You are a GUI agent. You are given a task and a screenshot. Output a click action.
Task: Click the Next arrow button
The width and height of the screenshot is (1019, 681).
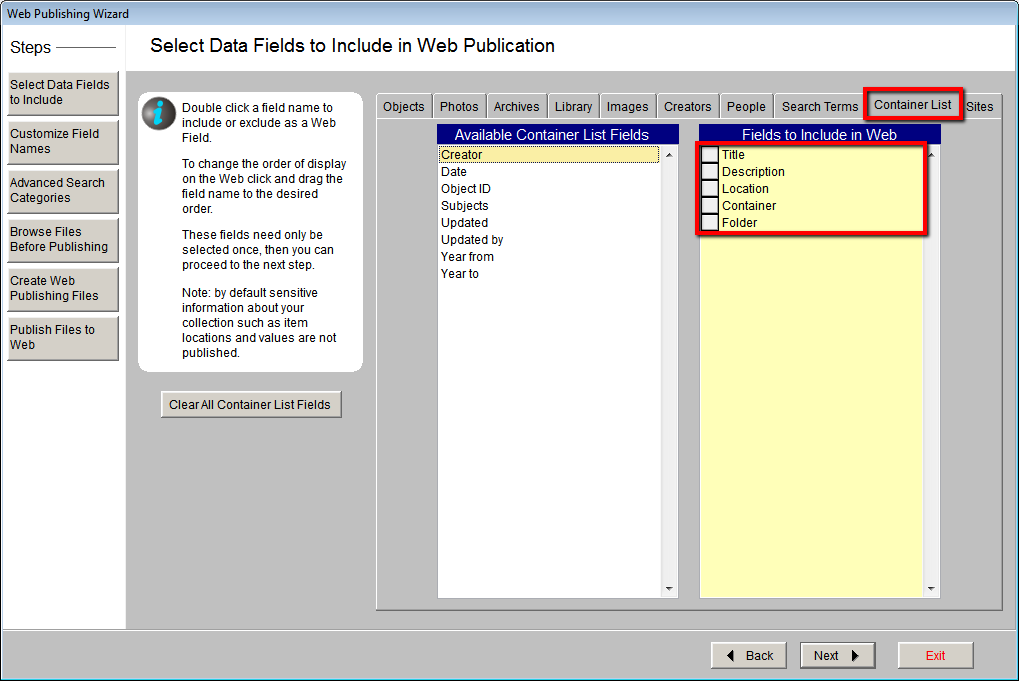click(x=837, y=655)
